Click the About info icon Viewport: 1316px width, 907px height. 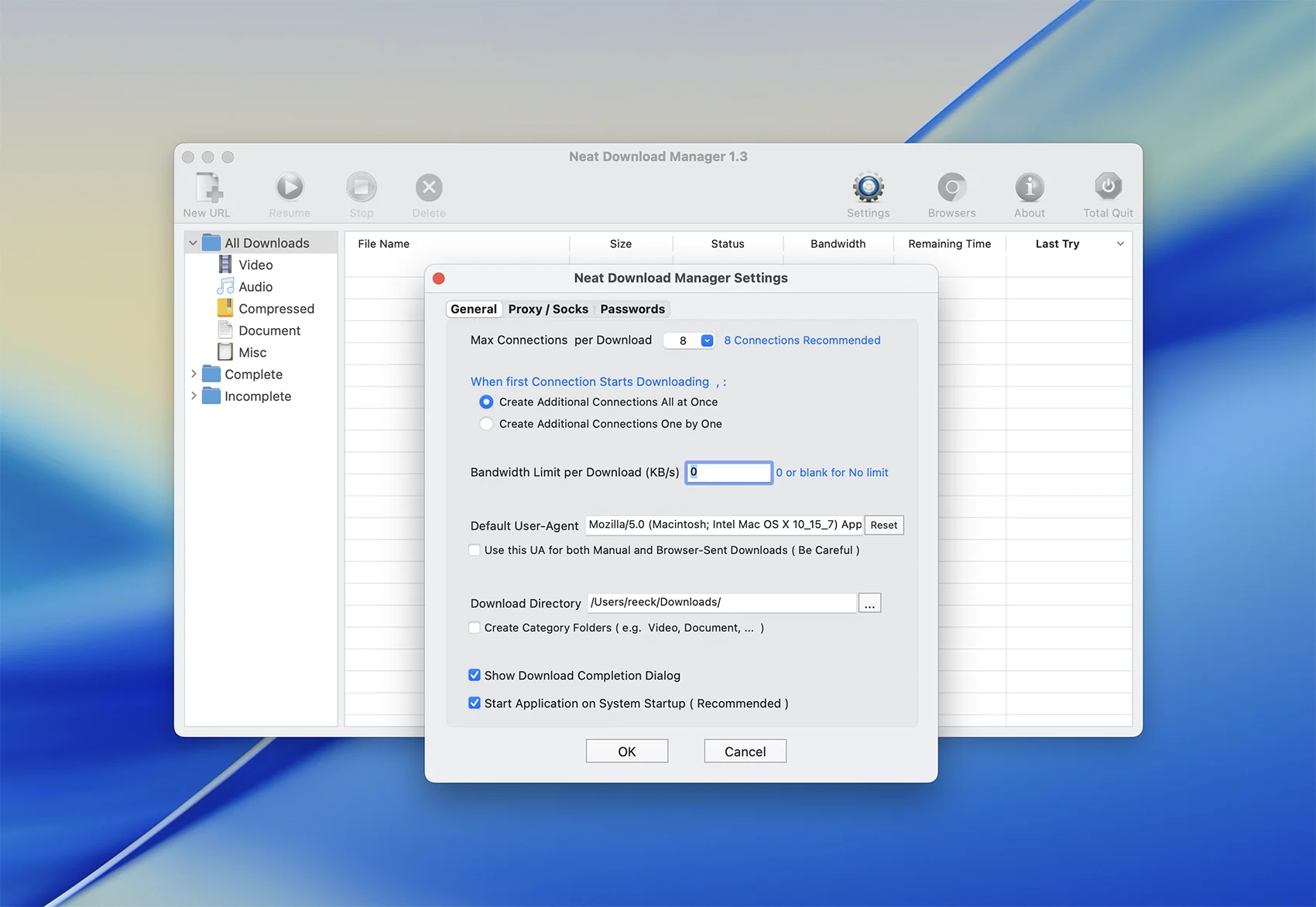[1029, 188]
